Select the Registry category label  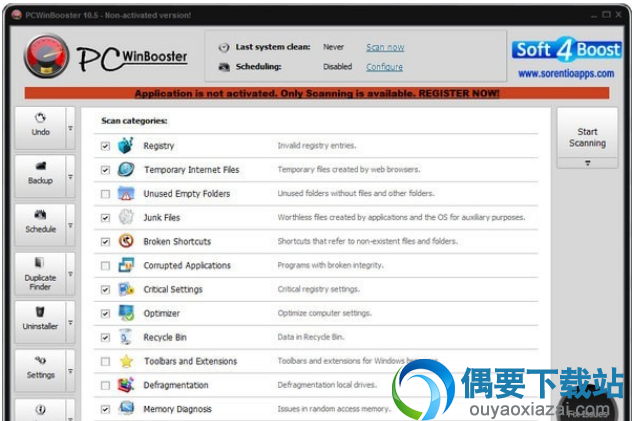click(159, 146)
